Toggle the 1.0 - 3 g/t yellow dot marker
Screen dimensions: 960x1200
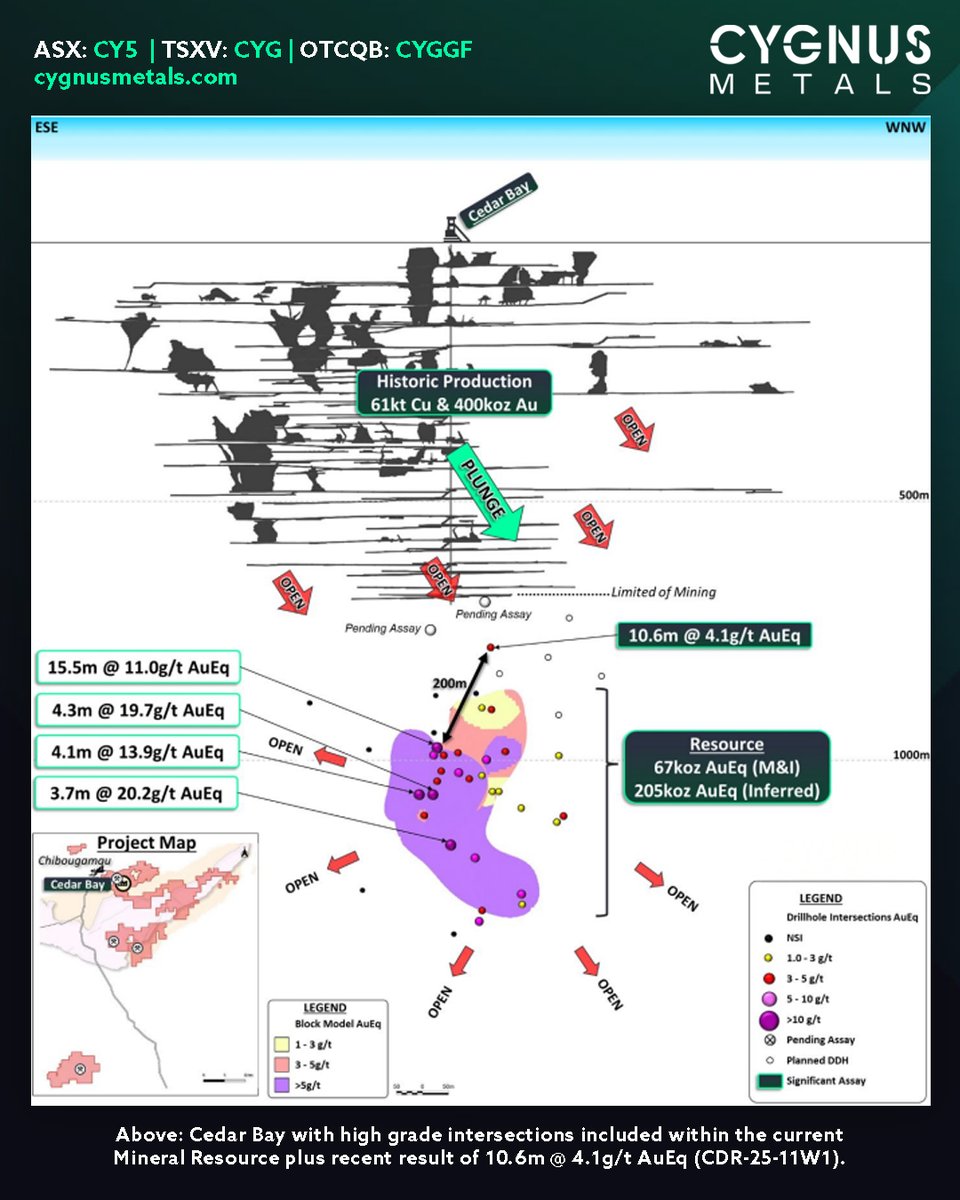(x=768, y=957)
